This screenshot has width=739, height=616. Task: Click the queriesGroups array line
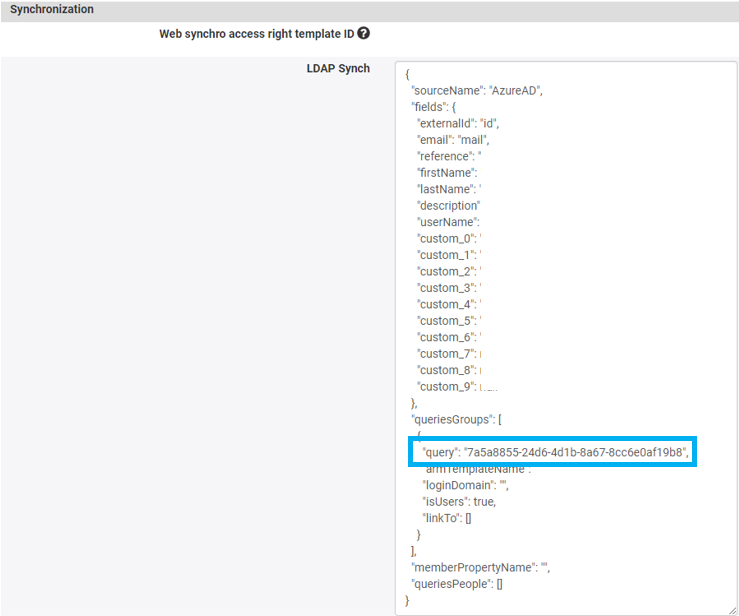pyautogui.click(x=456, y=420)
